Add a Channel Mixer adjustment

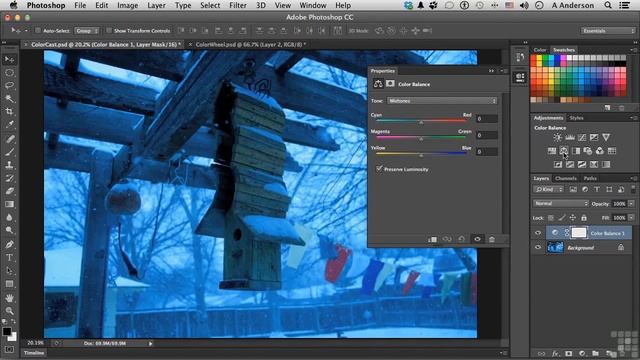(600, 151)
